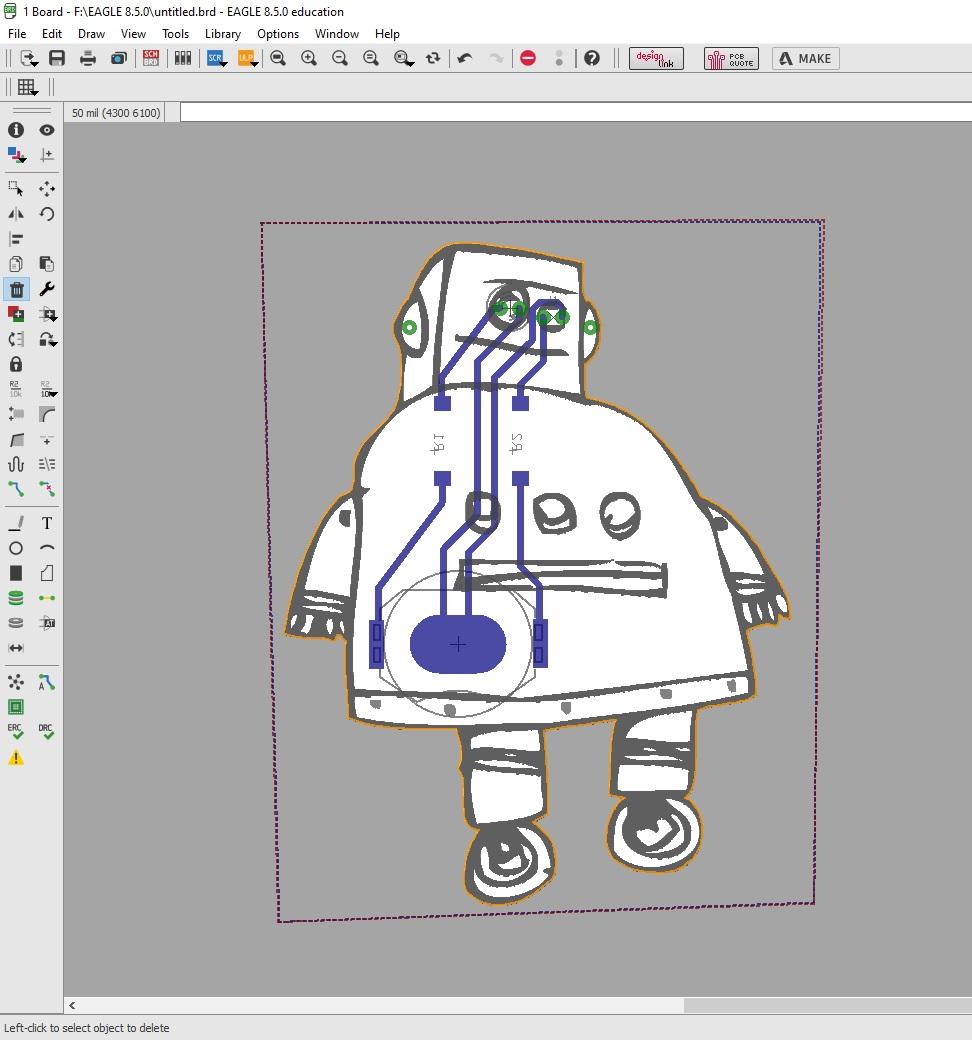
Task: Select the Delete trash can tool
Action: pos(16,289)
